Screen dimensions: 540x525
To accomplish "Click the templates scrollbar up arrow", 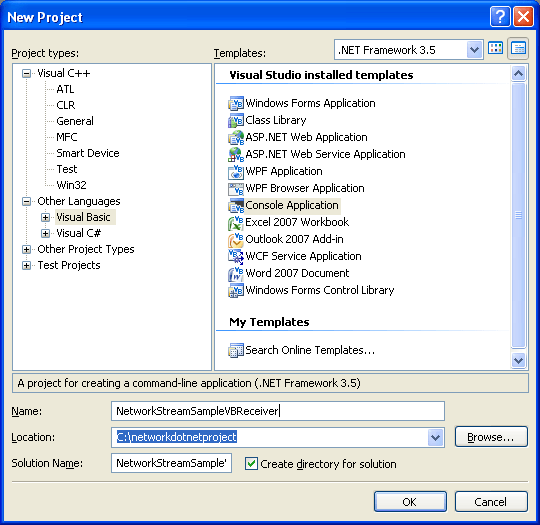I will tap(518, 73).
